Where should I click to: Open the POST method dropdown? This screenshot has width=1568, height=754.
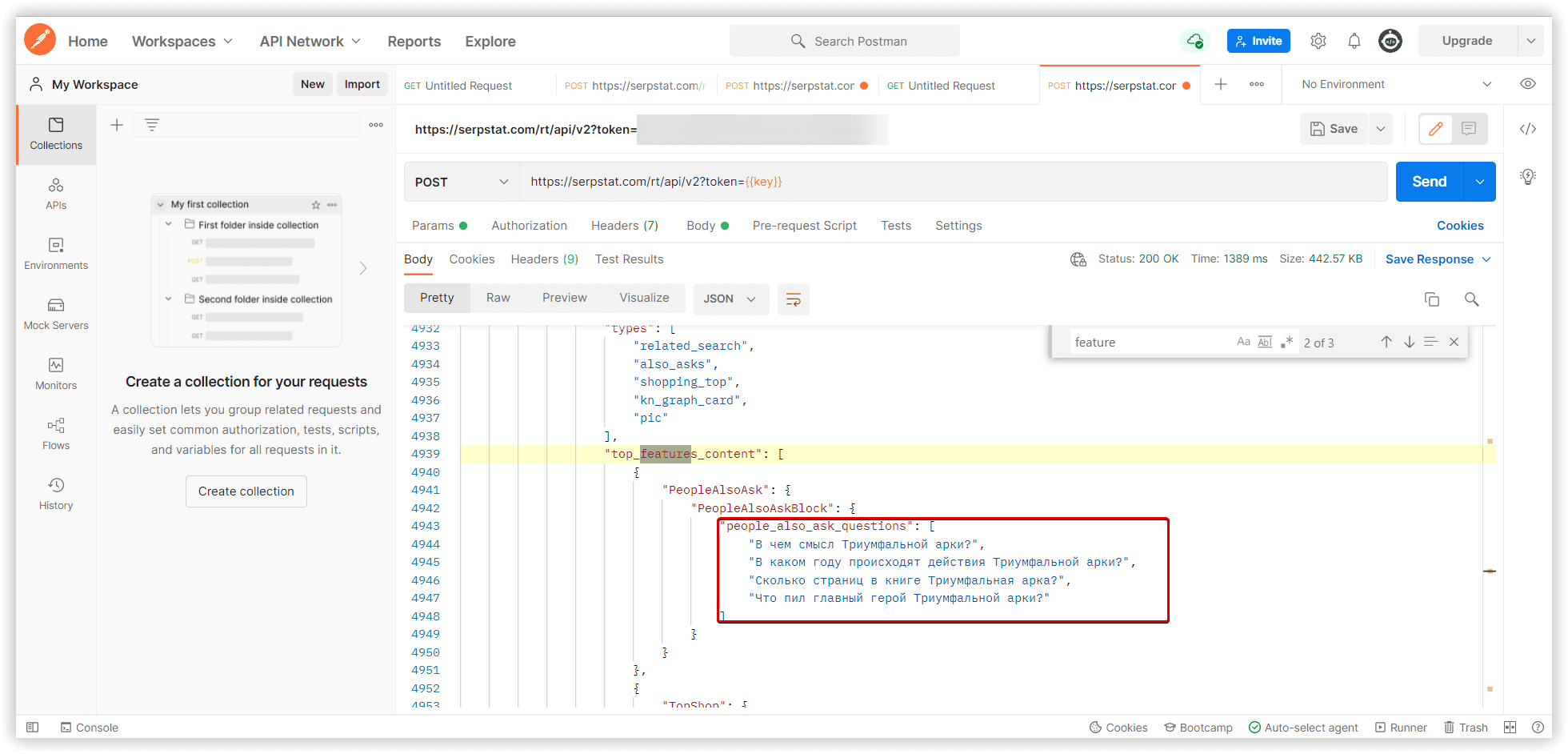[462, 182]
